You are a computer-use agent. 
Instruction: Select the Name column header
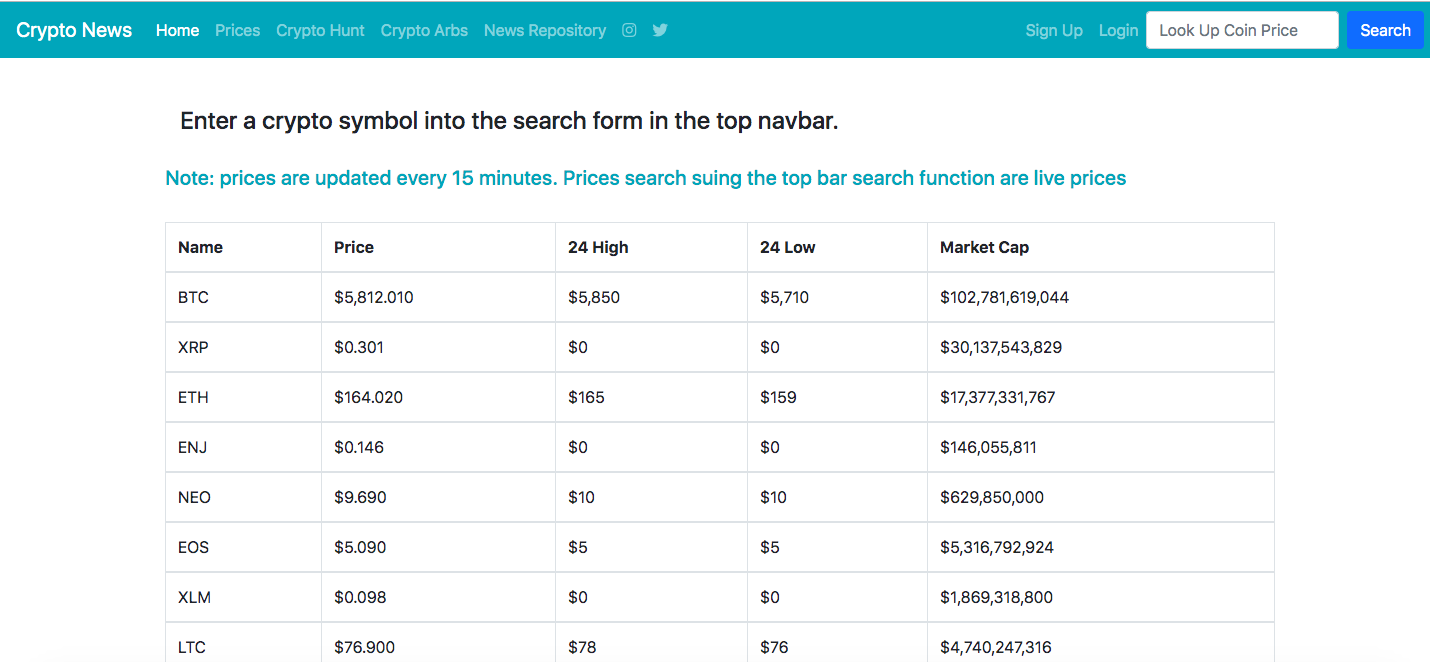[243, 247]
